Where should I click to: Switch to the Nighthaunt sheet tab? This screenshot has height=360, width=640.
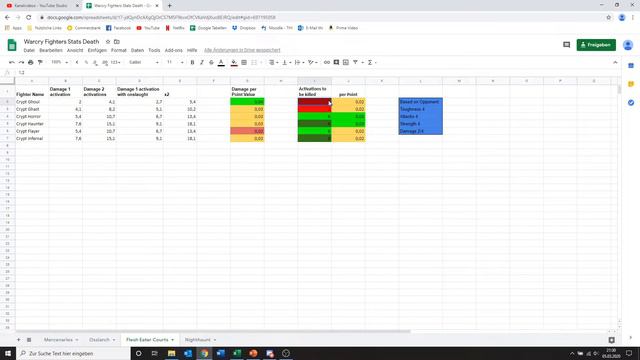pos(200,340)
